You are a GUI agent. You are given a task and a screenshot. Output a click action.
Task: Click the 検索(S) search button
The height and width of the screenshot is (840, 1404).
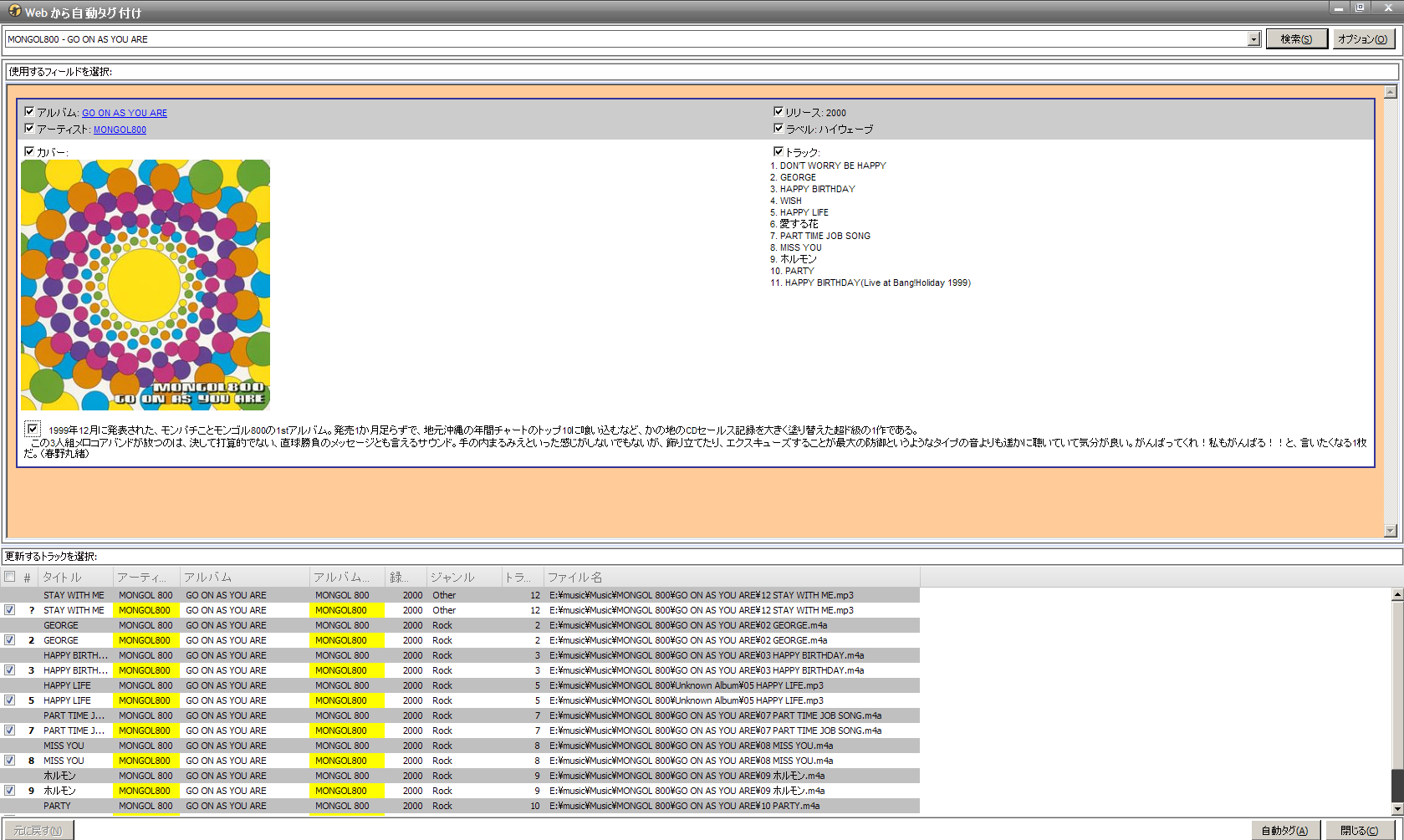[1296, 39]
